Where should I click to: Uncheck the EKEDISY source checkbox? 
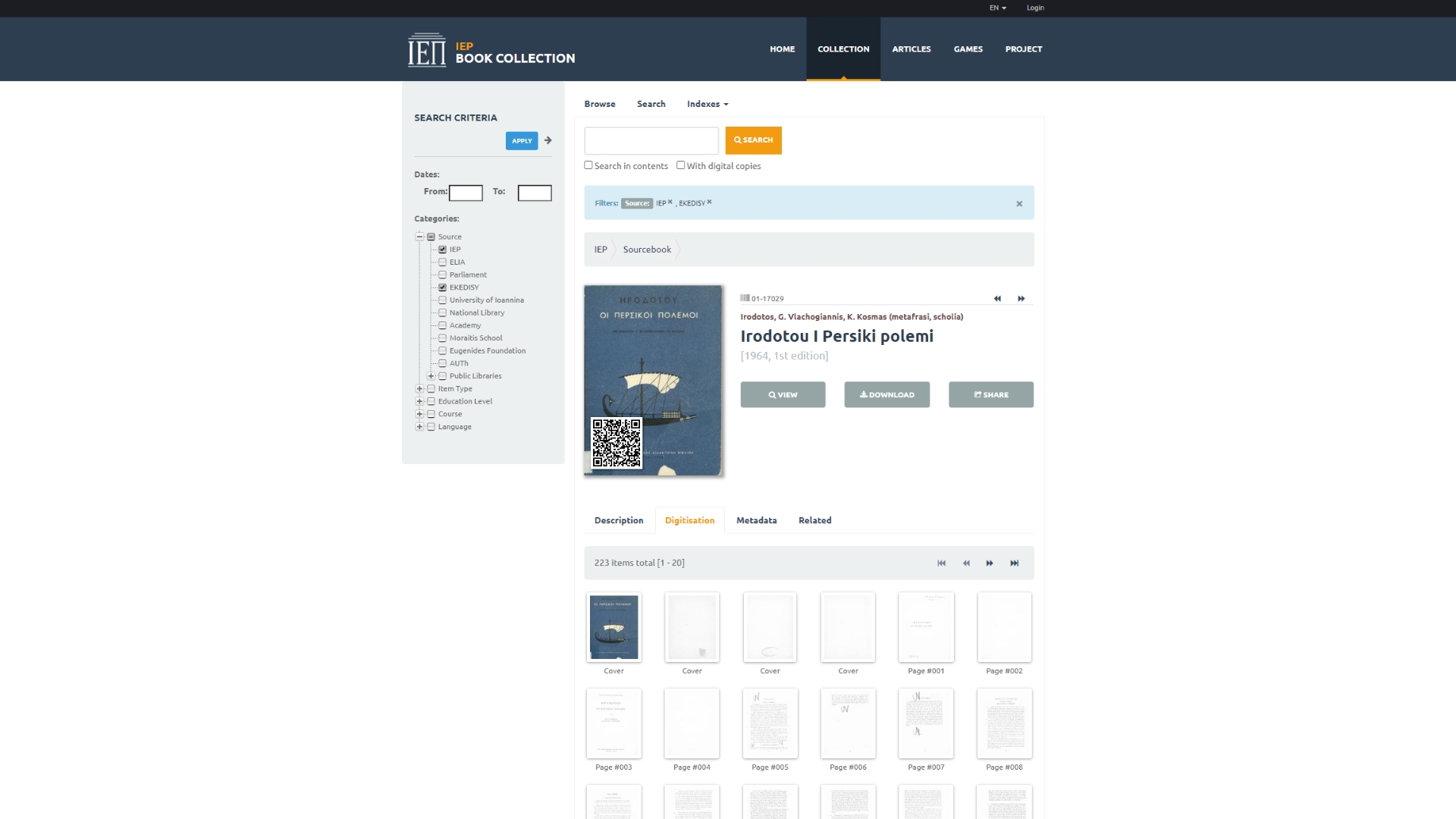click(443, 287)
